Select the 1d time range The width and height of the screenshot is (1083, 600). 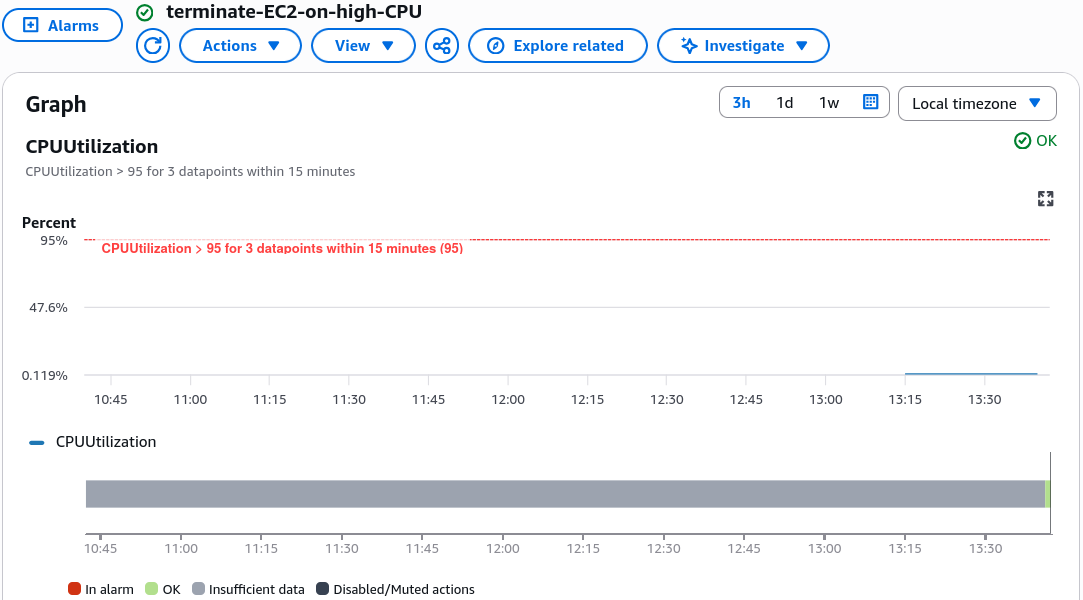(785, 103)
